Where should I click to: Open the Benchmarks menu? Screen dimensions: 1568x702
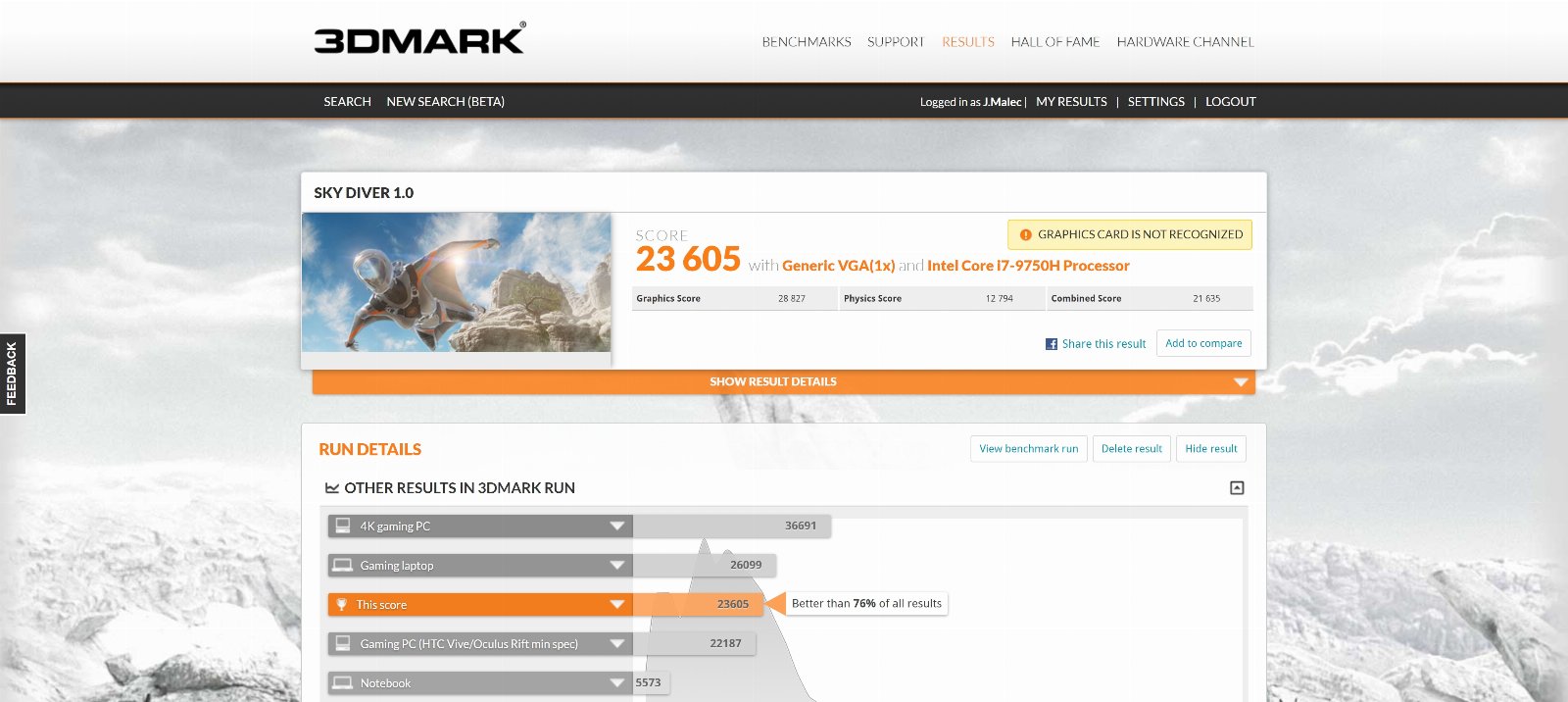tap(807, 42)
